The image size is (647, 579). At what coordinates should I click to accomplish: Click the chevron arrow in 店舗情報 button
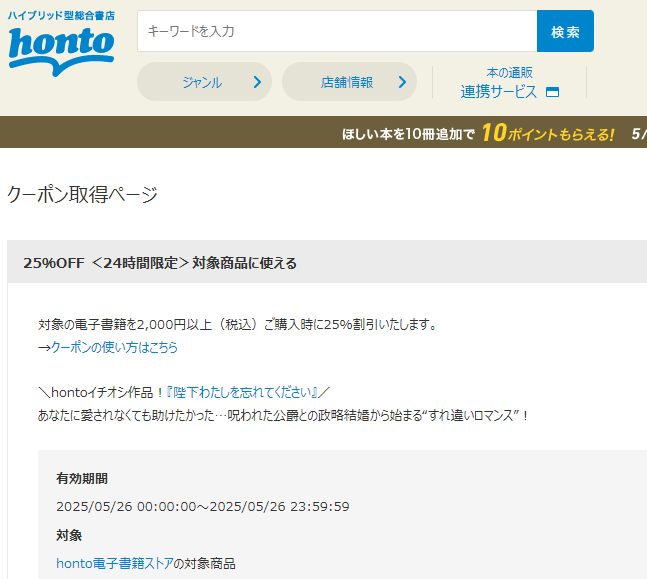[402, 82]
